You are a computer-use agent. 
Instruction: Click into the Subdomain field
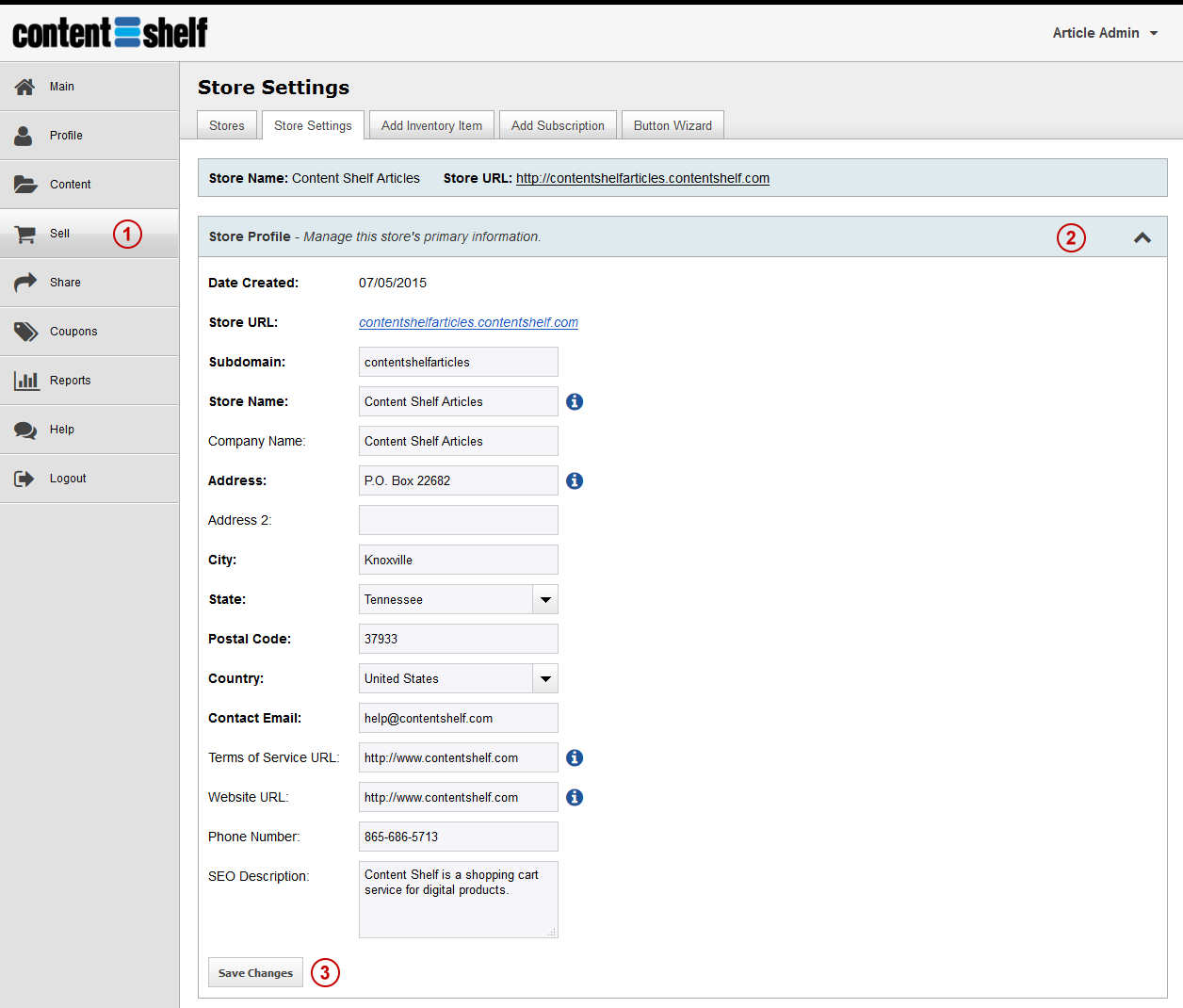pos(459,362)
